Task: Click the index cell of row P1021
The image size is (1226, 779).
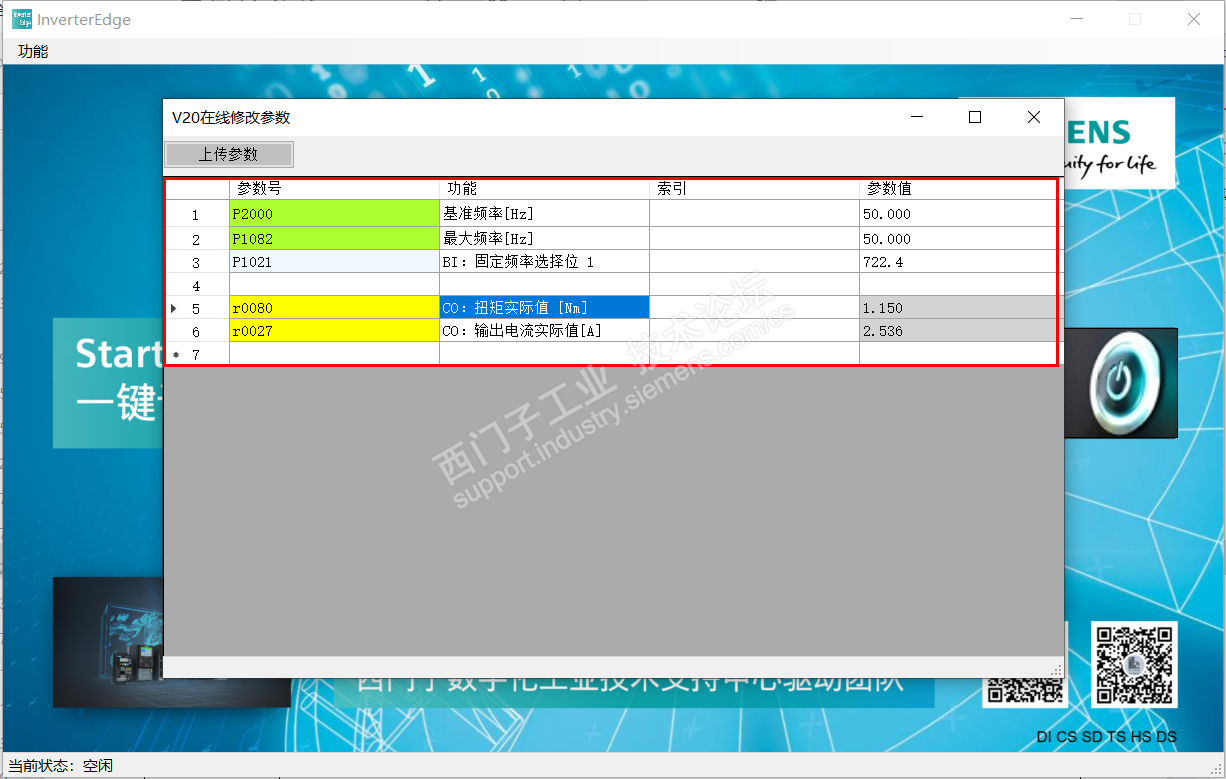Action: click(754, 262)
